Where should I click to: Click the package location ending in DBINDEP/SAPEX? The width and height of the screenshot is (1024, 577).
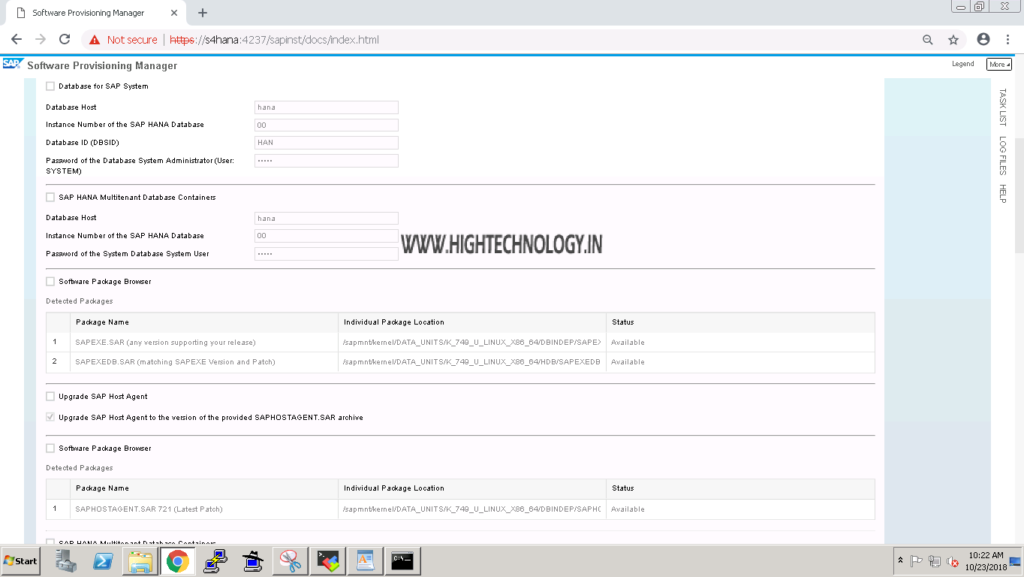click(472, 342)
